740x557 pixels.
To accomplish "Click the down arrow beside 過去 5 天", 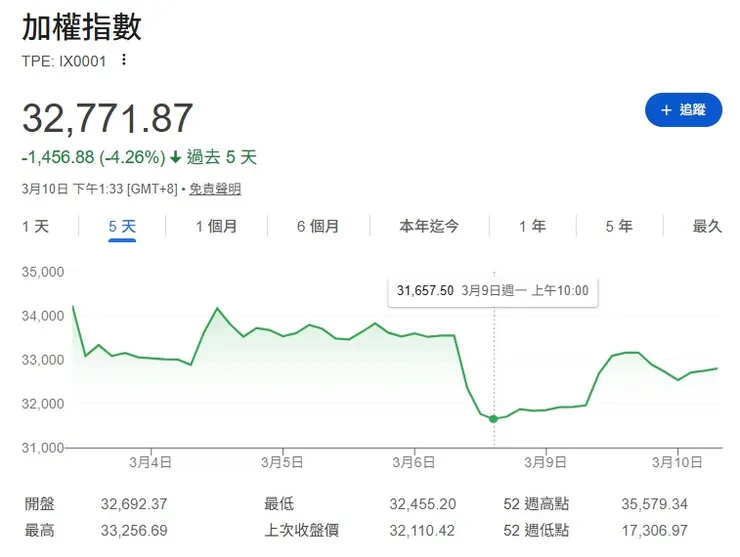I will pos(176,157).
